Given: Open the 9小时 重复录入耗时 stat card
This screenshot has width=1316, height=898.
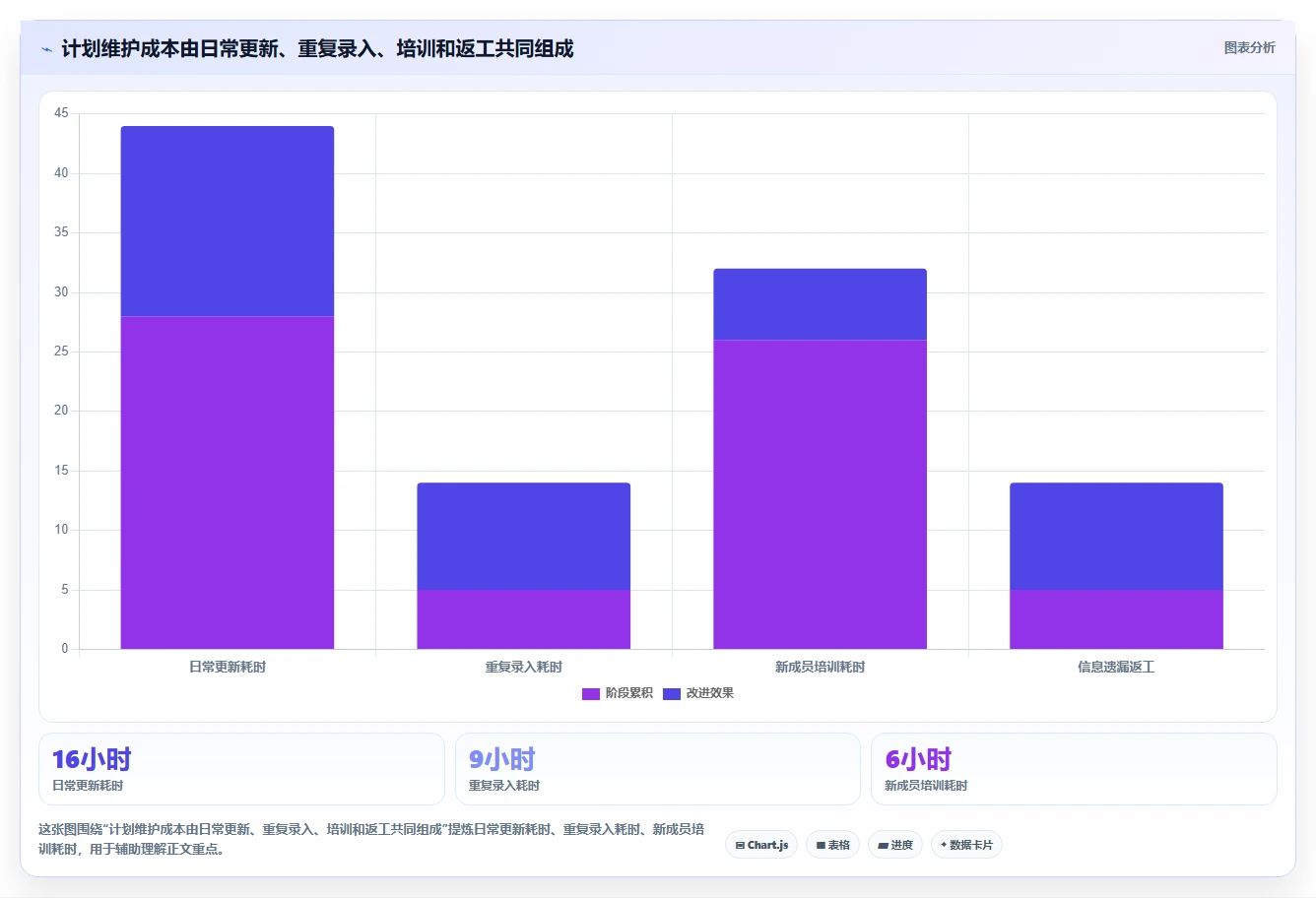Looking at the screenshot, I should point(658,769).
